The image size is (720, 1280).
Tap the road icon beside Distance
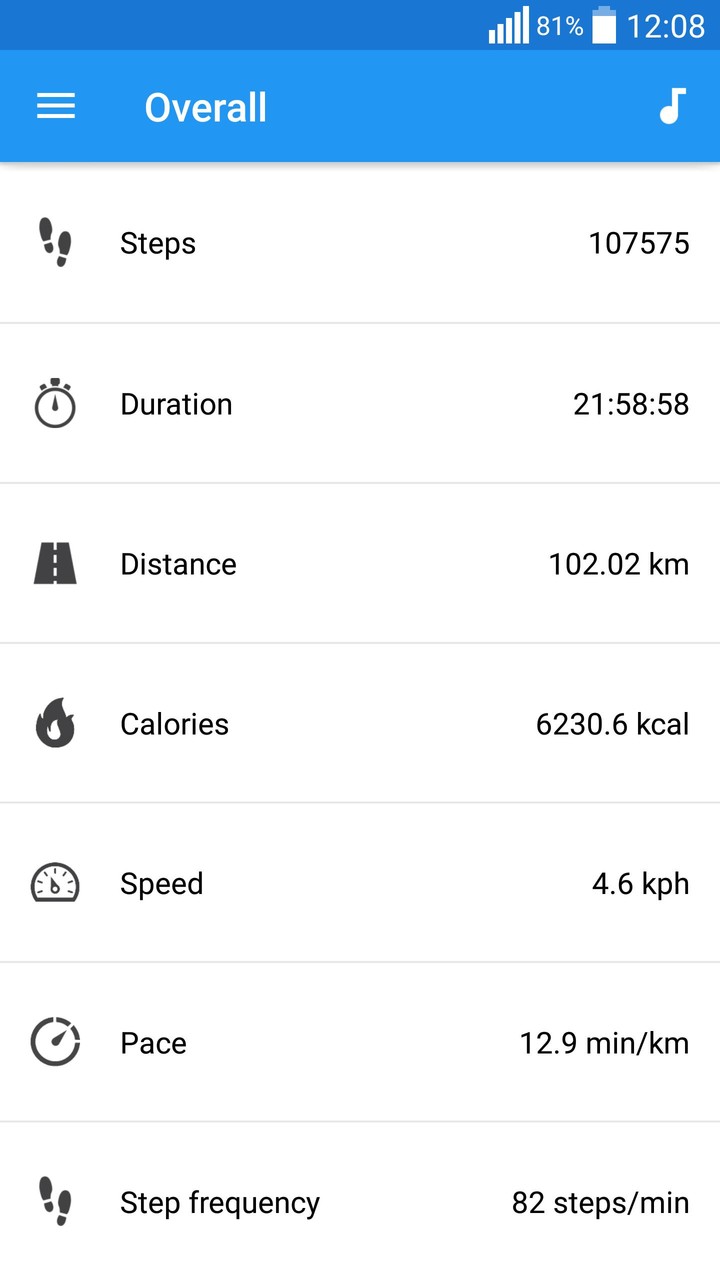(x=55, y=564)
